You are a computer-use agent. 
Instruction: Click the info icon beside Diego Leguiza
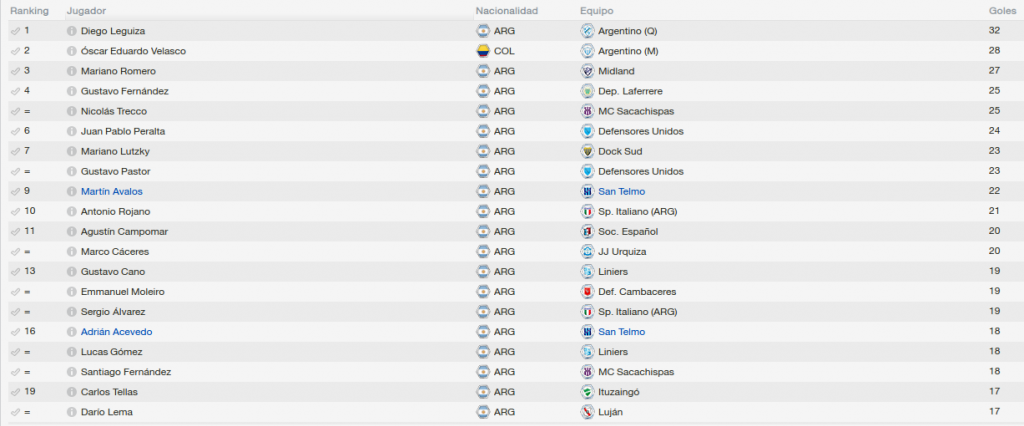(x=72, y=31)
